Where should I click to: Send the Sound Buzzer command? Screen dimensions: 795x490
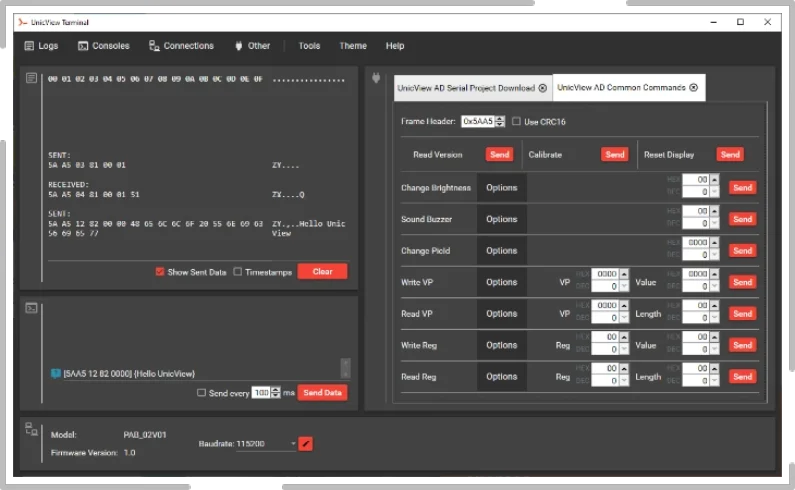(742, 219)
